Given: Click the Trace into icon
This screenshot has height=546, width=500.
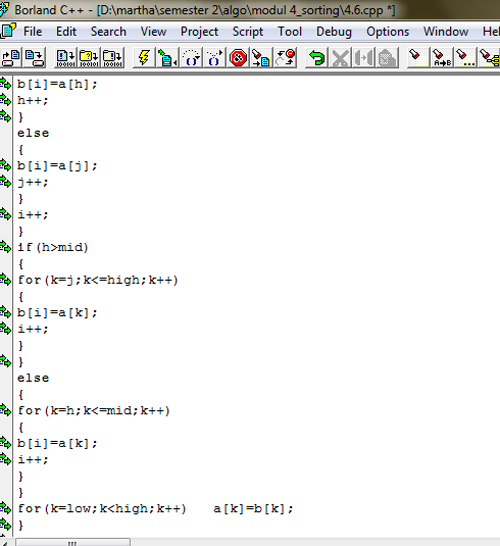Looking at the screenshot, I should (214, 57).
